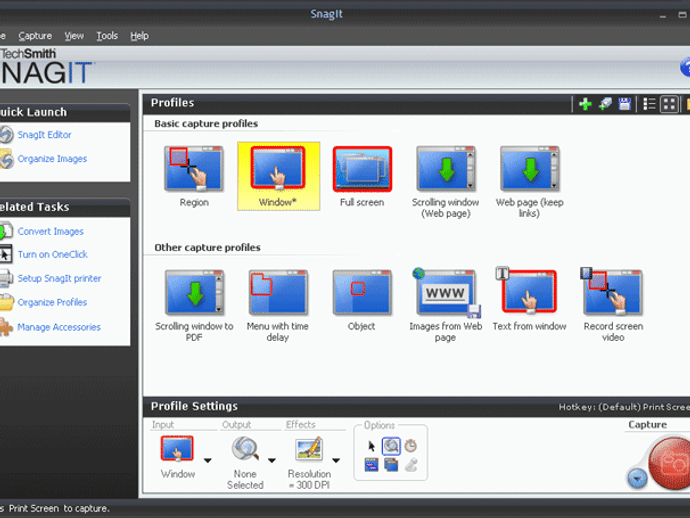The width and height of the screenshot is (690, 518).
Task: Pick the Object capture profile
Action: pos(362,300)
